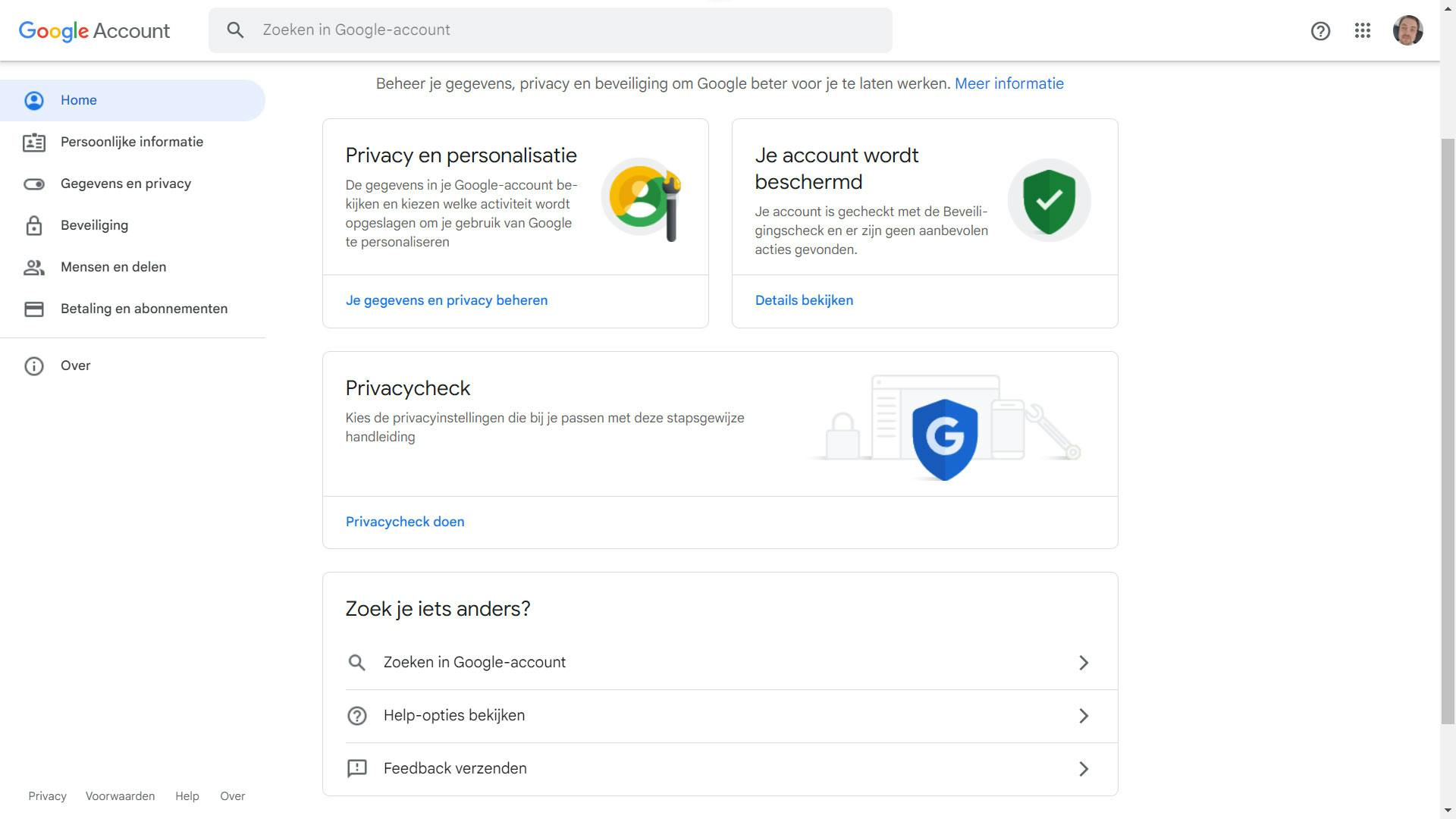Click the green protected shield checkmark
1456x819 pixels.
click(1050, 199)
